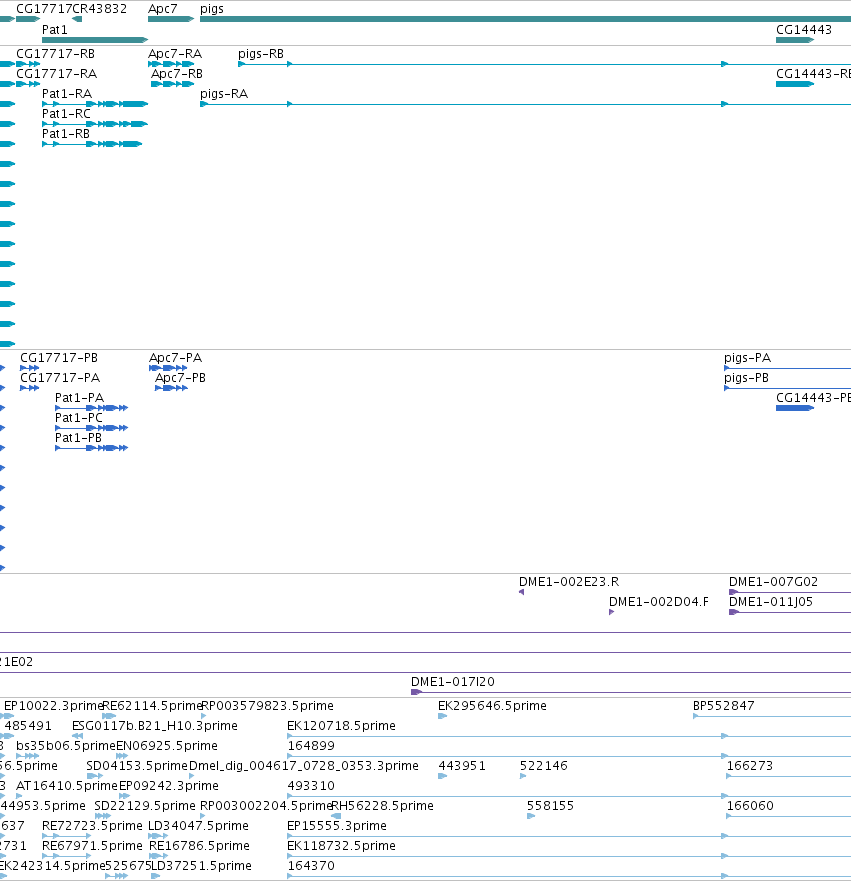Select the CG17717-RA transcript
Viewport: 851px width, 881px height.
point(28,84)
